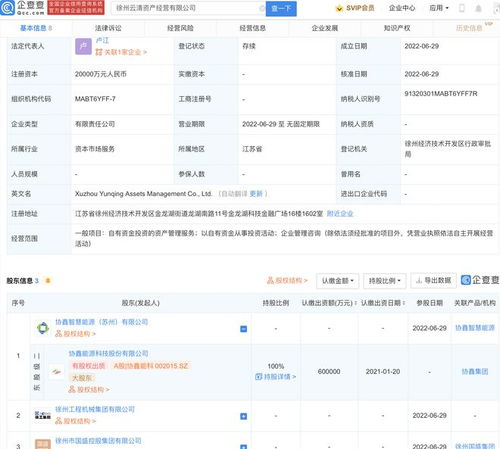The image size is (500, 449).
Task: Open the mobile phone app icon in header
Action: [x=462, y=8]
